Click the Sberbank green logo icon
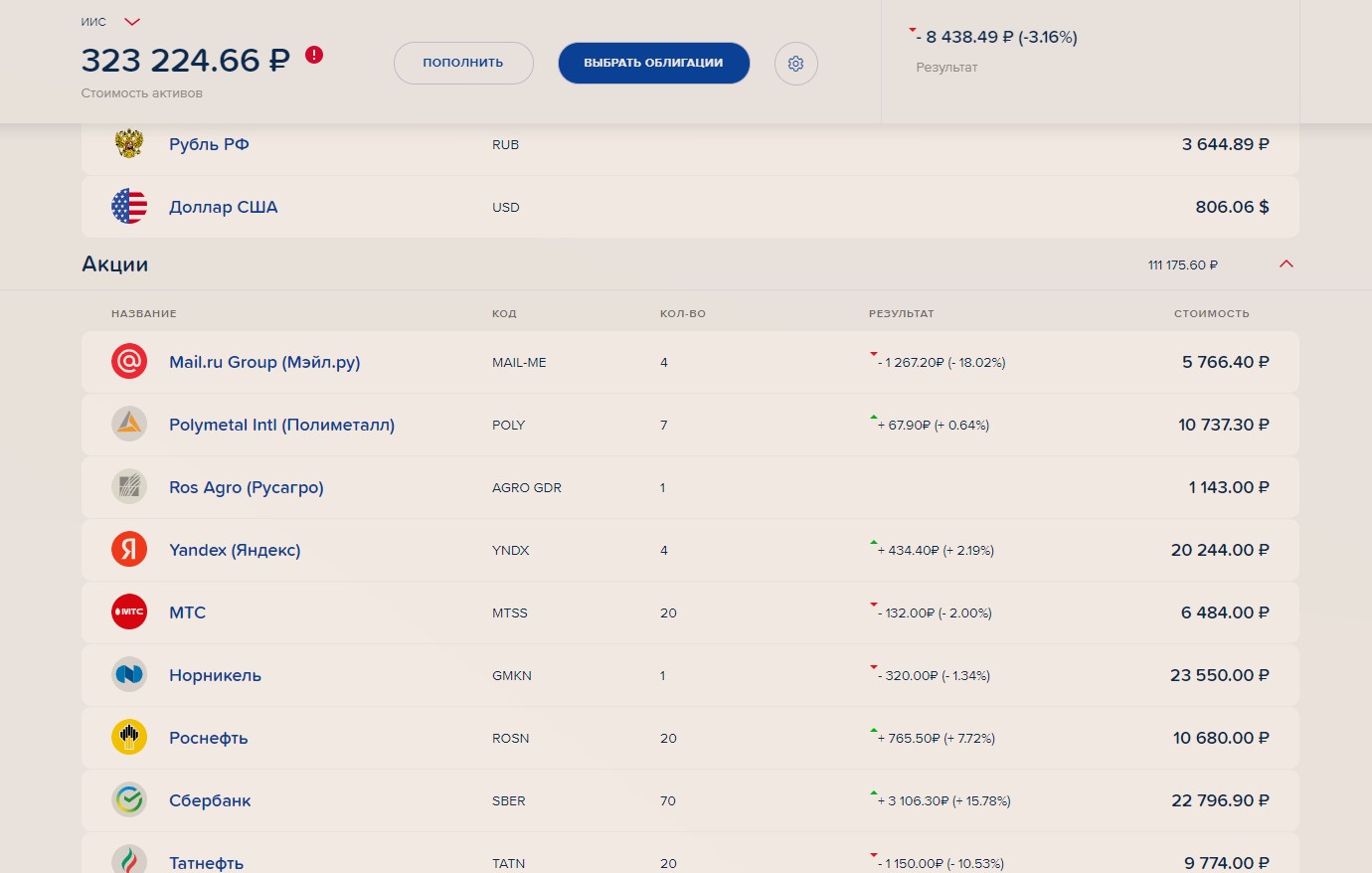Screen dimensions: 1372x873 pyautogui.click(x=129, y=799)
